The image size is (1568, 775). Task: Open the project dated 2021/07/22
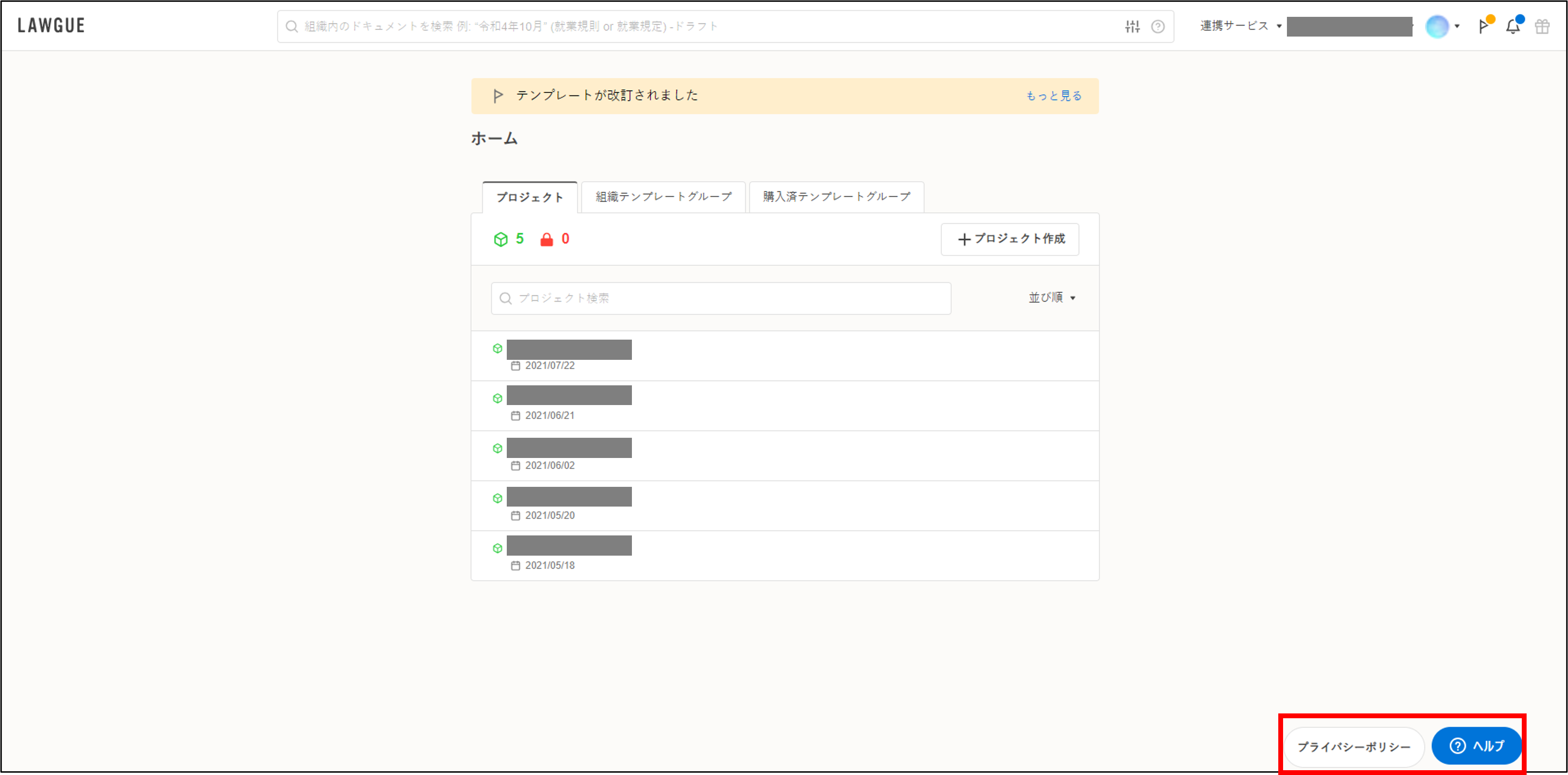(568, 350)
